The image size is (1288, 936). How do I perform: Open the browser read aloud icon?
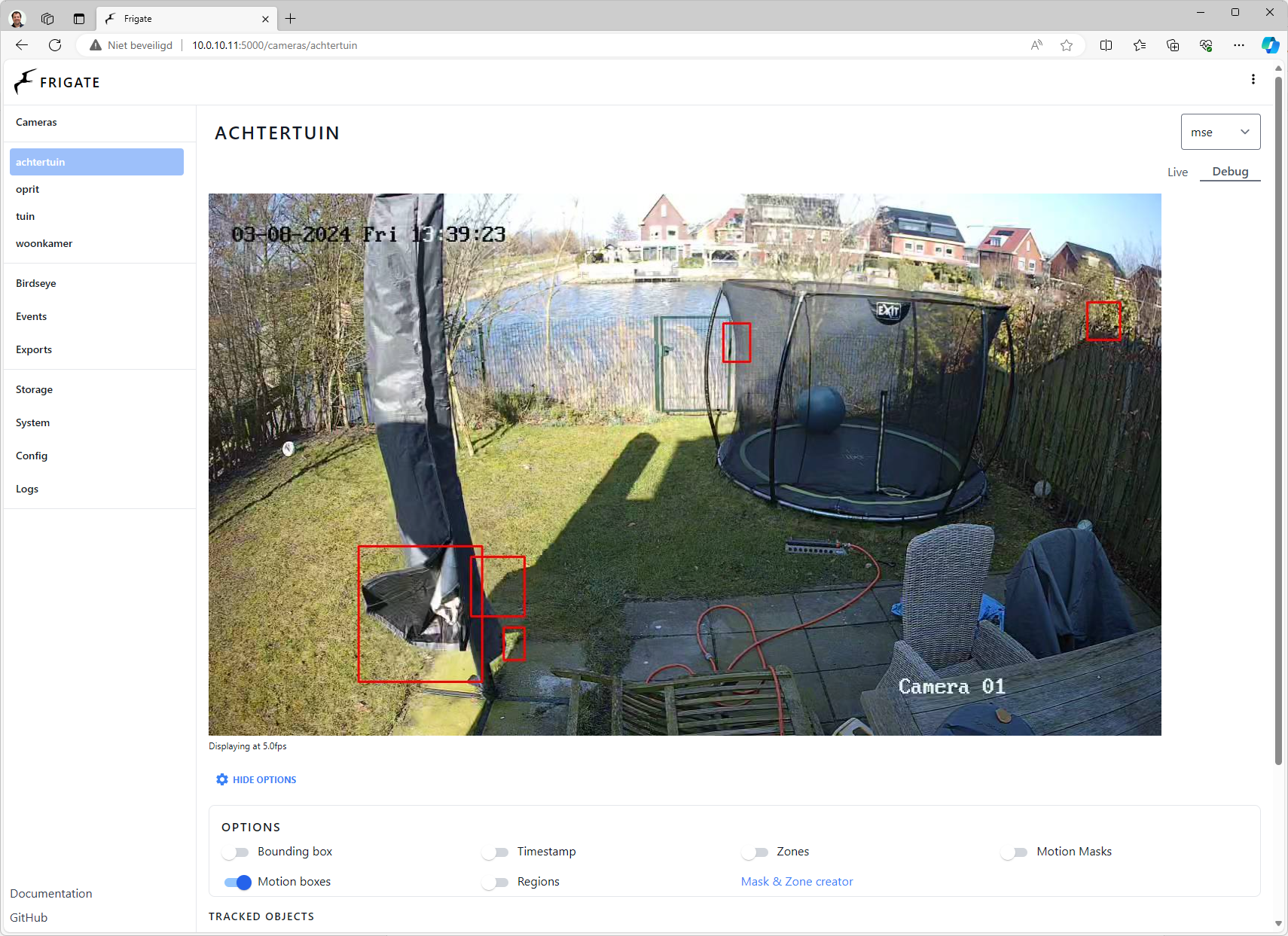(x=1036, y=45)
